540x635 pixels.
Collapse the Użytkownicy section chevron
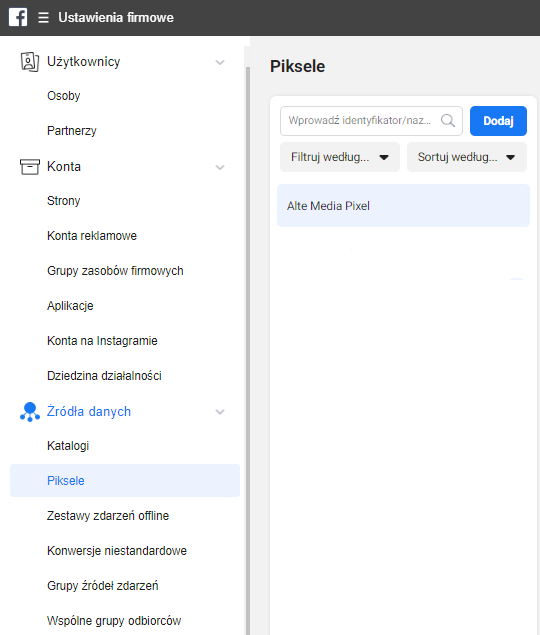(220, 62)
